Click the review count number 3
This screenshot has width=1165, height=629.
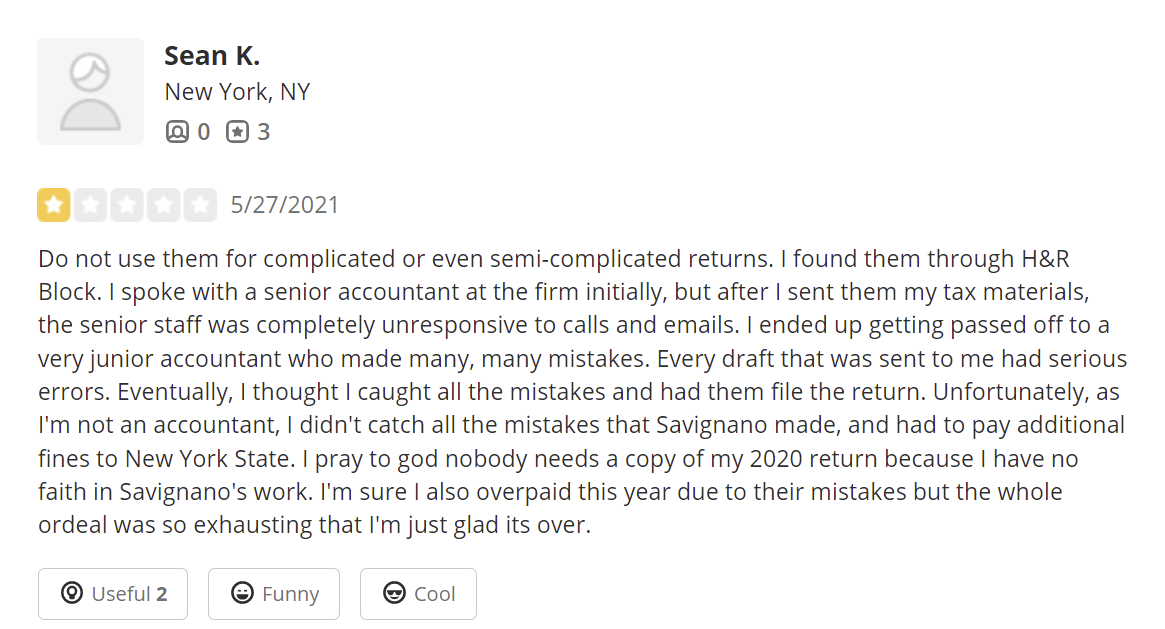pyautogui.click(x=263, y=132)
